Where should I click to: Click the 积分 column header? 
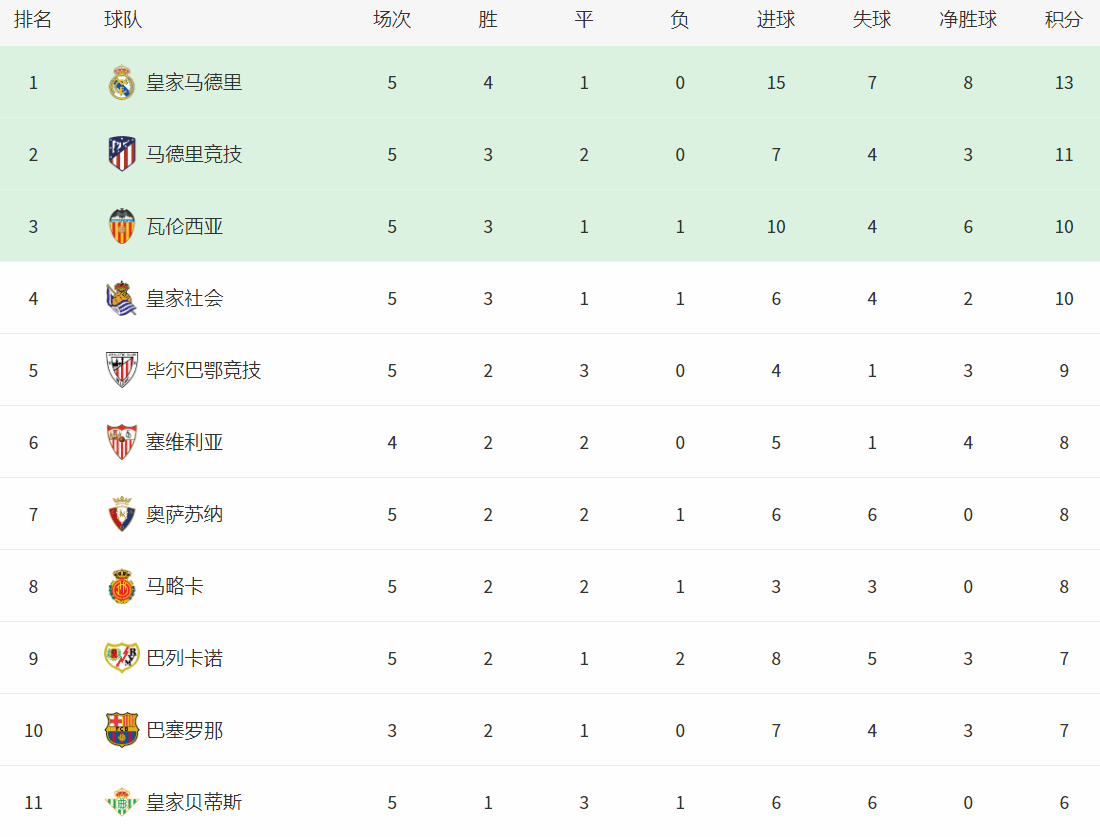[x=1064, y=20]
